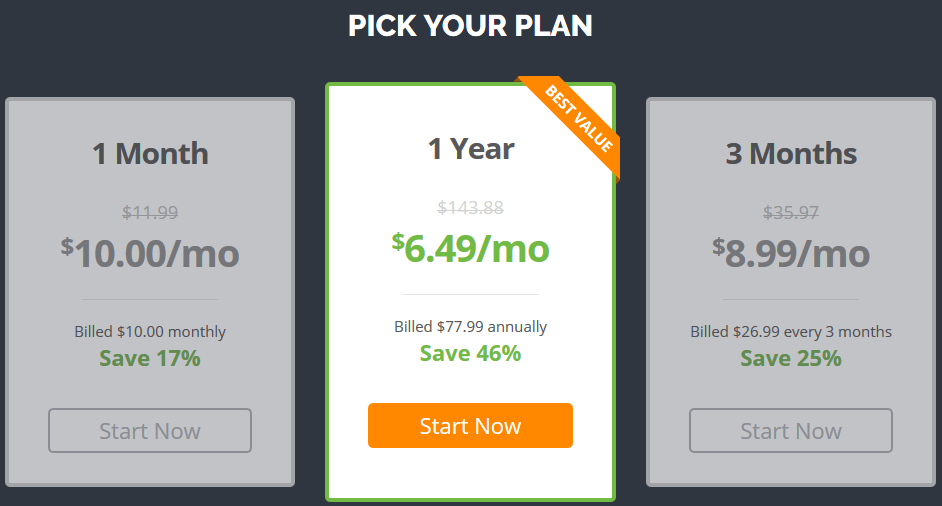Click Billed $10.00 monthly text
The height and width of the screenshot is (506, 942).
click(x=150, y=332)
